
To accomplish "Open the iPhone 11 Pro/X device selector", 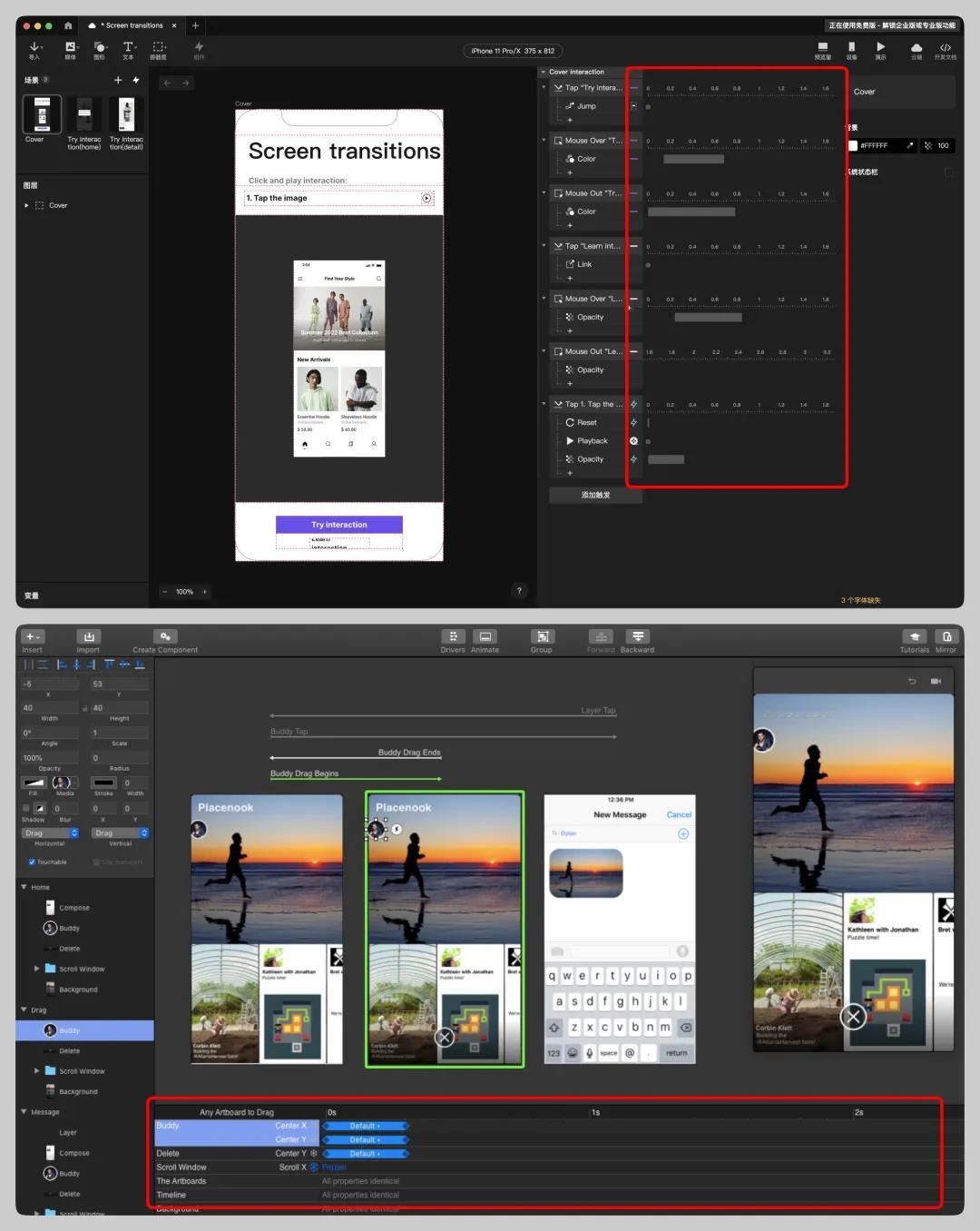I will 513,51.
